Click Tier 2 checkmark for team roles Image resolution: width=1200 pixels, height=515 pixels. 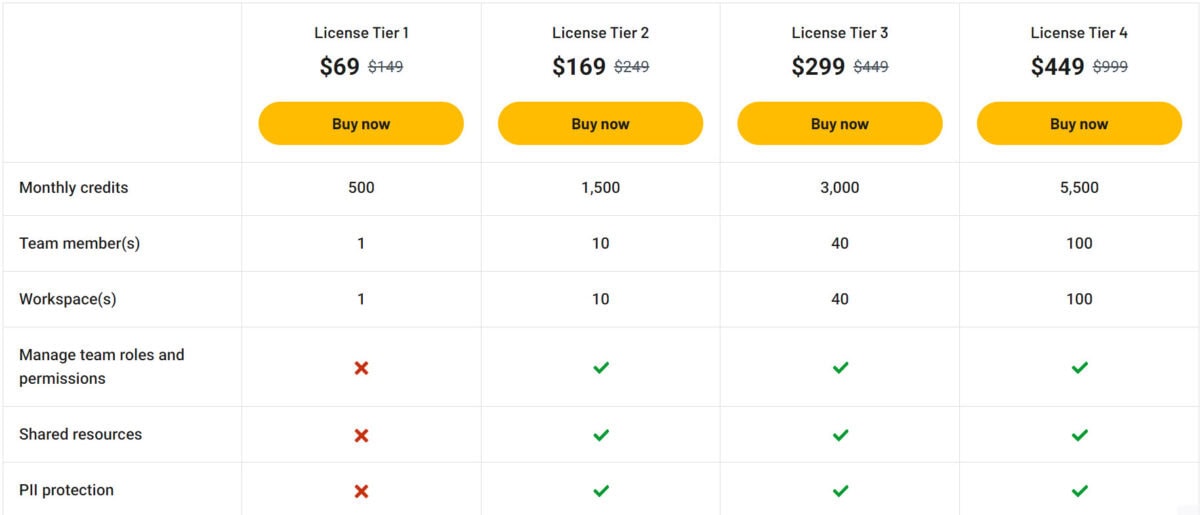click(600, 368)
